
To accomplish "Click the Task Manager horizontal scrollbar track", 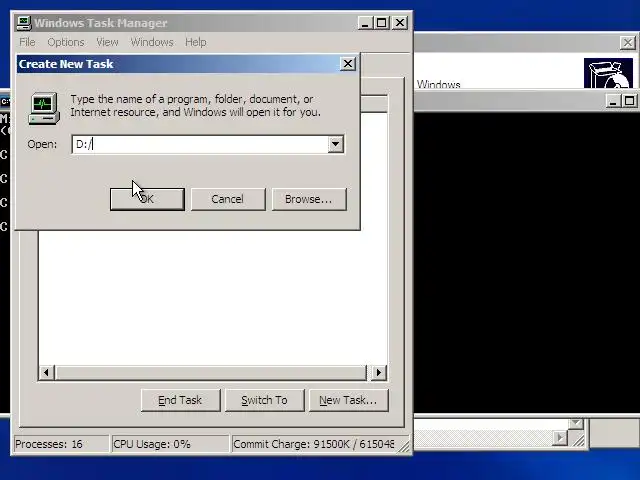I will pyautogui.click(x=211, y=372).
